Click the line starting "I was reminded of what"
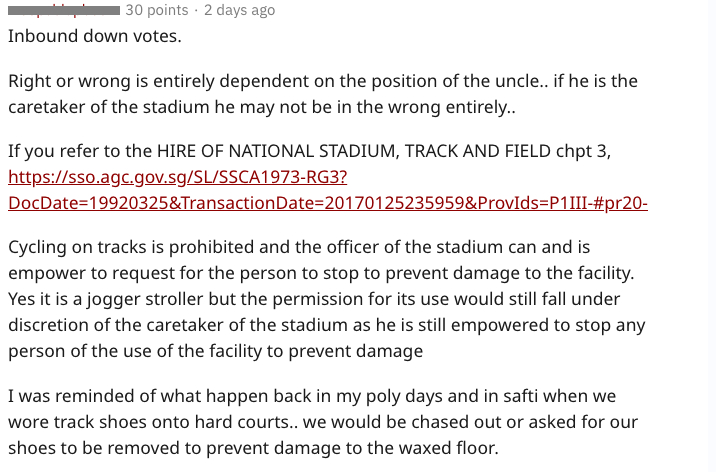 (312, 396)
